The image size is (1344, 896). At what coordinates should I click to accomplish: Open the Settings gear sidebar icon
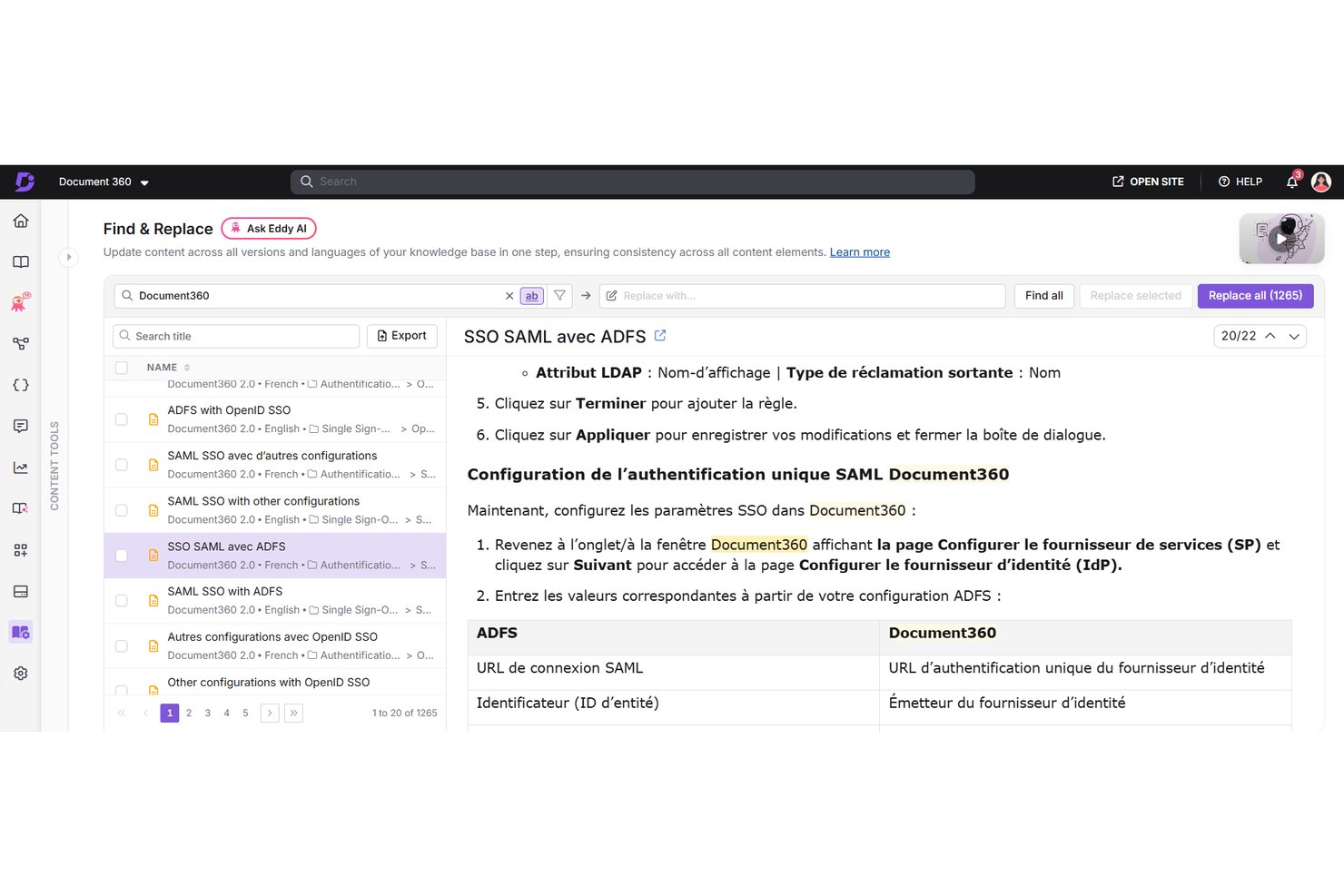pyautogui.click(x=21, y=674)
